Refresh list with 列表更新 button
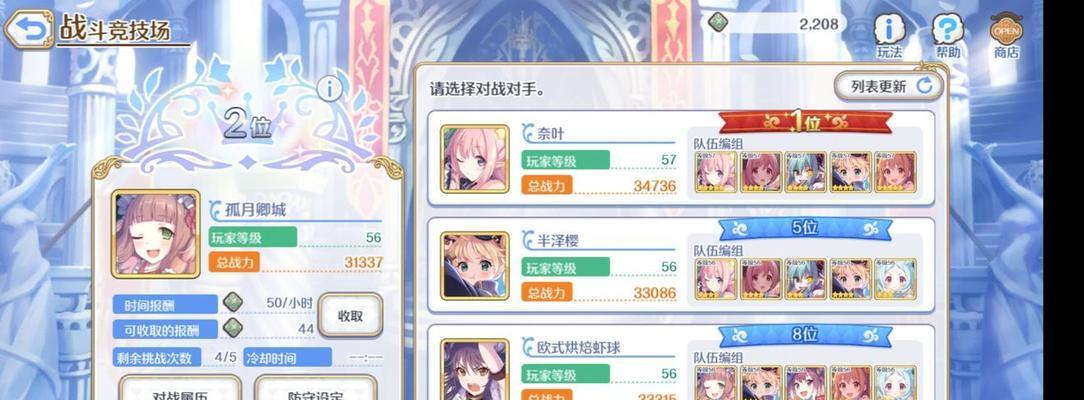 click(x=888, y=86)
